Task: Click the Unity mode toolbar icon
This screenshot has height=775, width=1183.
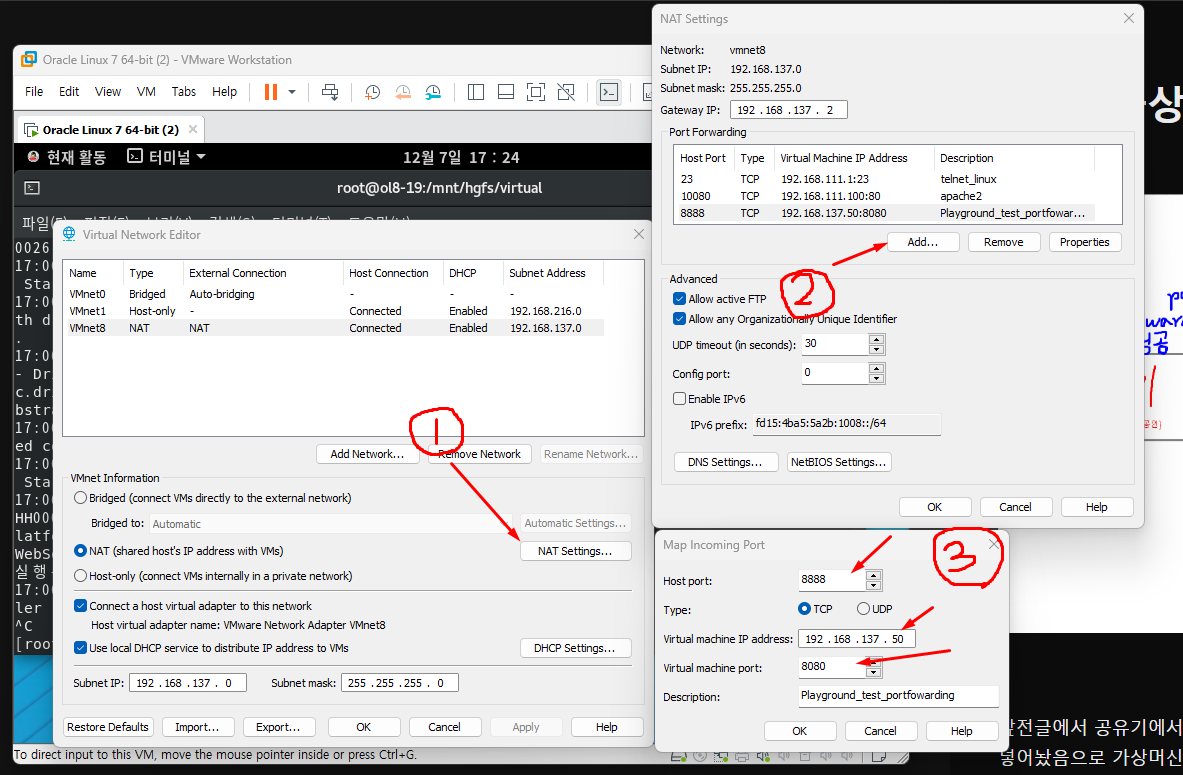Action: 566,92
